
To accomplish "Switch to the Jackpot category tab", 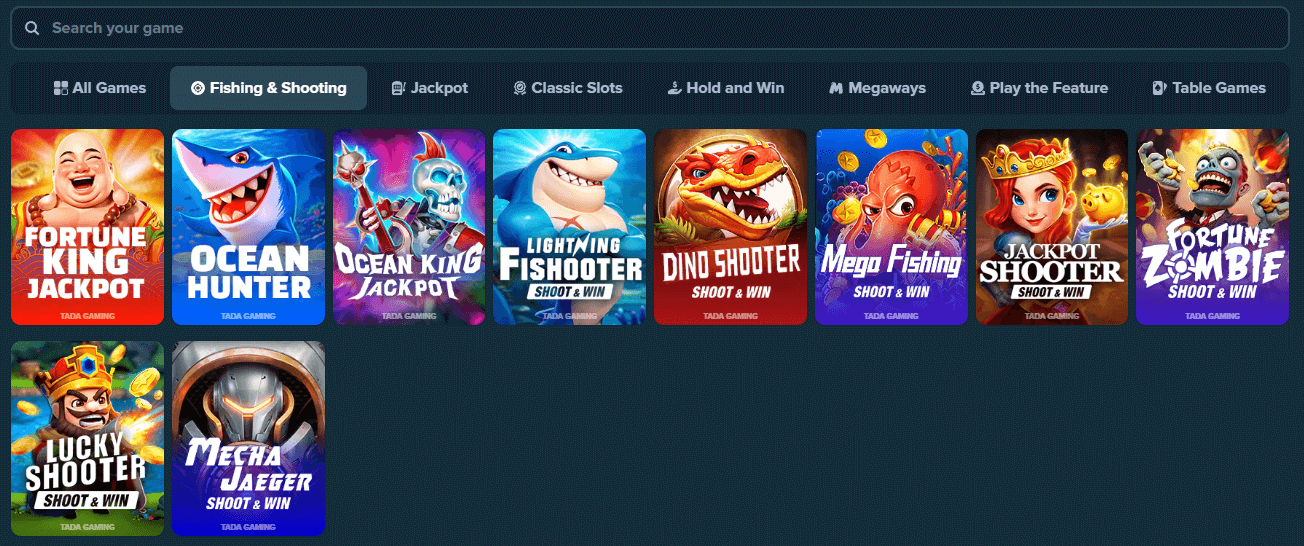I will [x=429, y=88].
